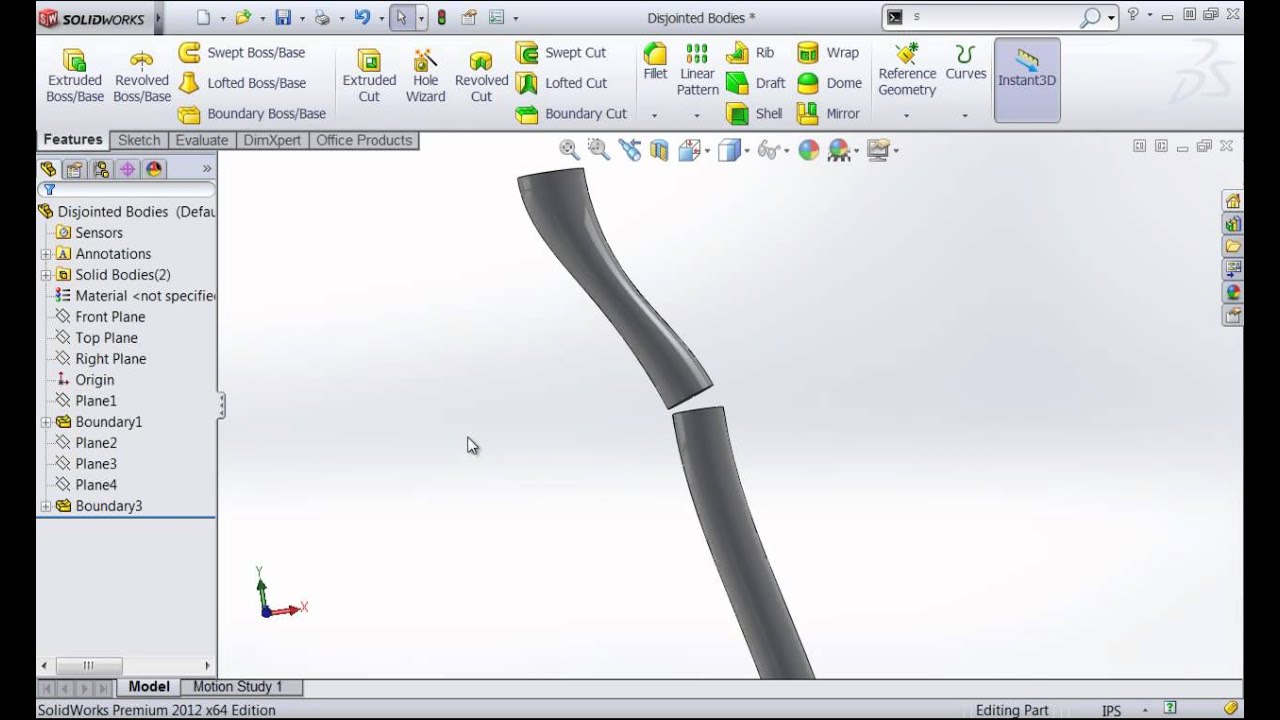Select the Shell feature

(755, 114)
